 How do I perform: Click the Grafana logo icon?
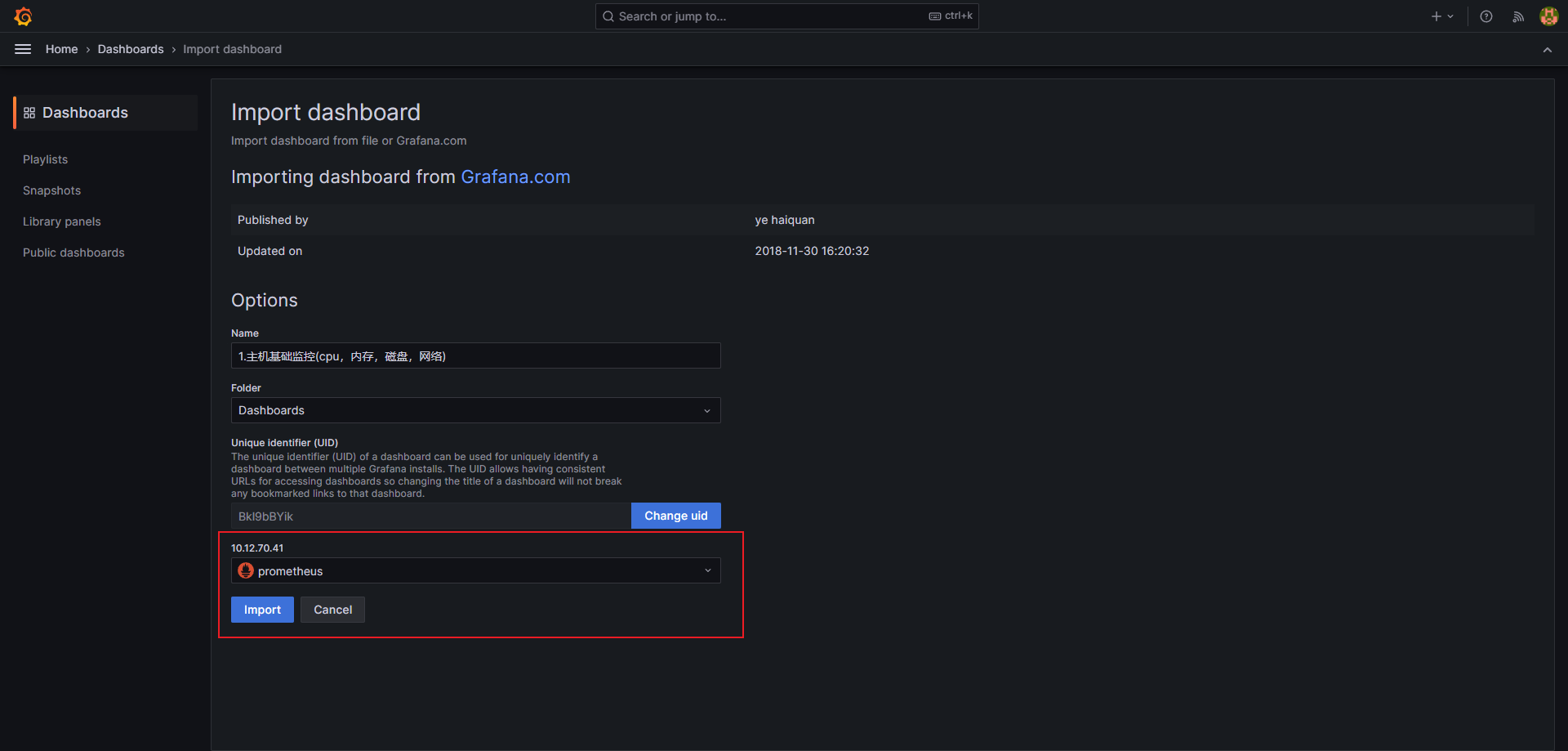point(23,16)
